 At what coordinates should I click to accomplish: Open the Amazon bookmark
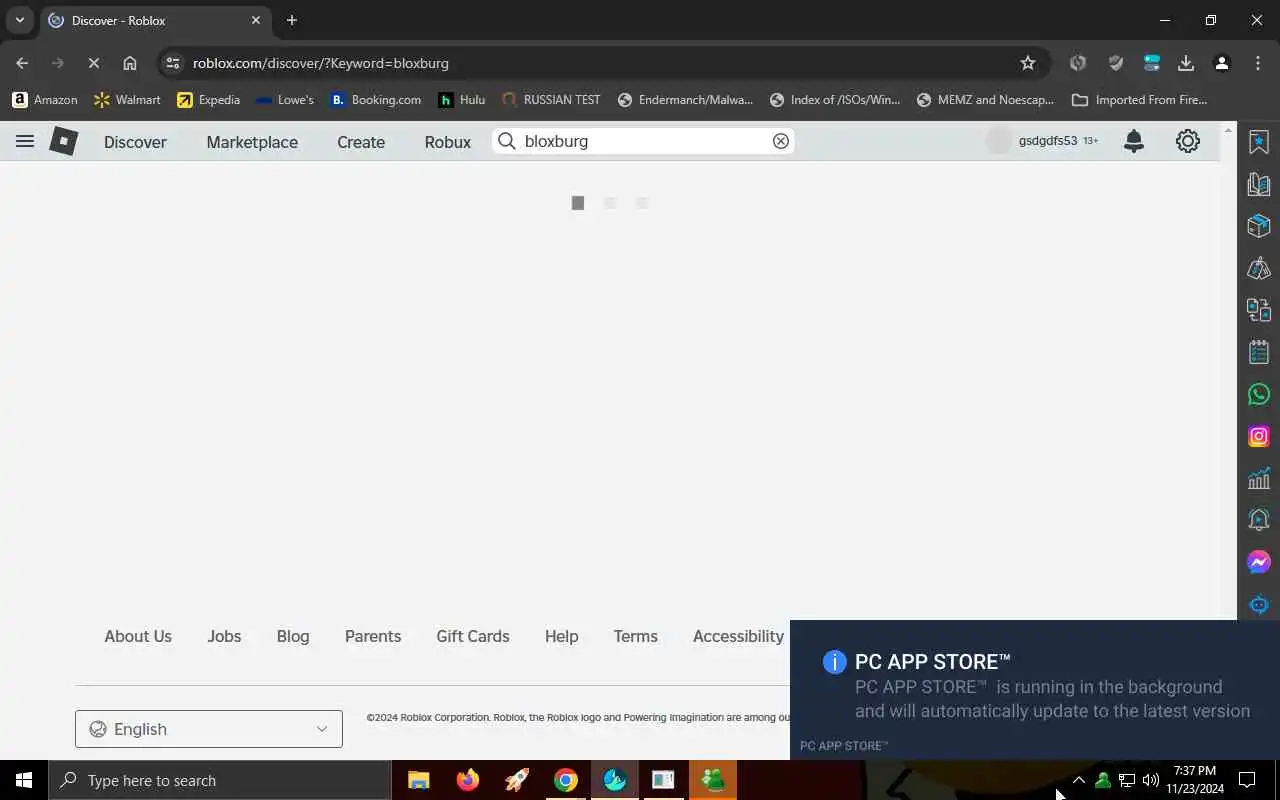point(45,100)
